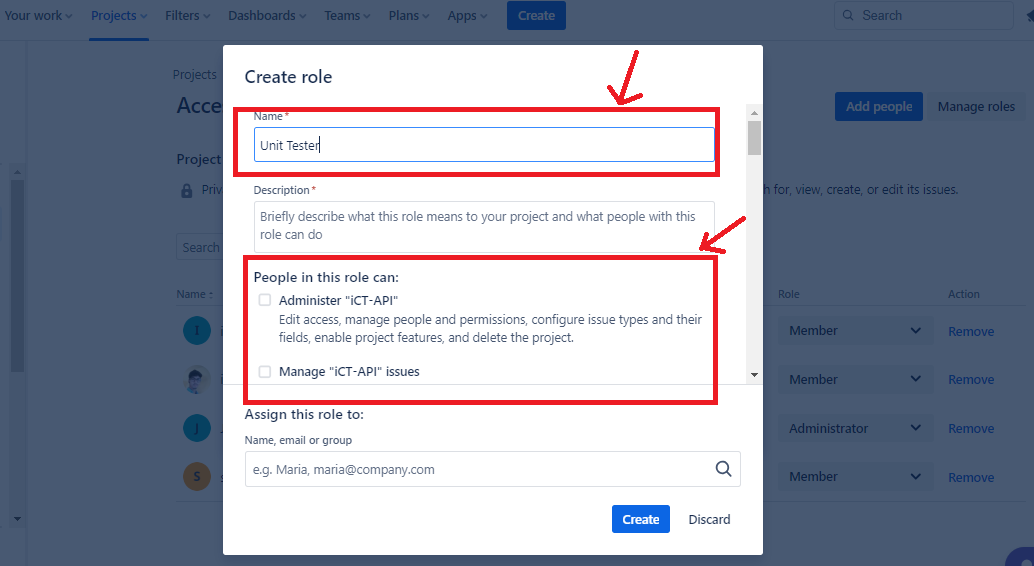This screenshot has width=1034, height=566.
Task: Open the Projects menu
Action: click(x=119, y=16)
